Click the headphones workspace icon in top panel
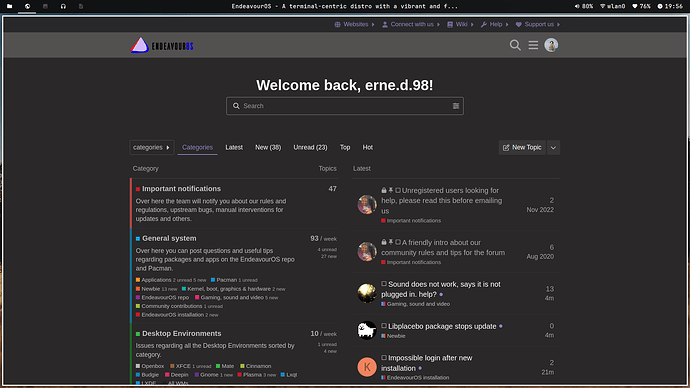 (63, 6)
